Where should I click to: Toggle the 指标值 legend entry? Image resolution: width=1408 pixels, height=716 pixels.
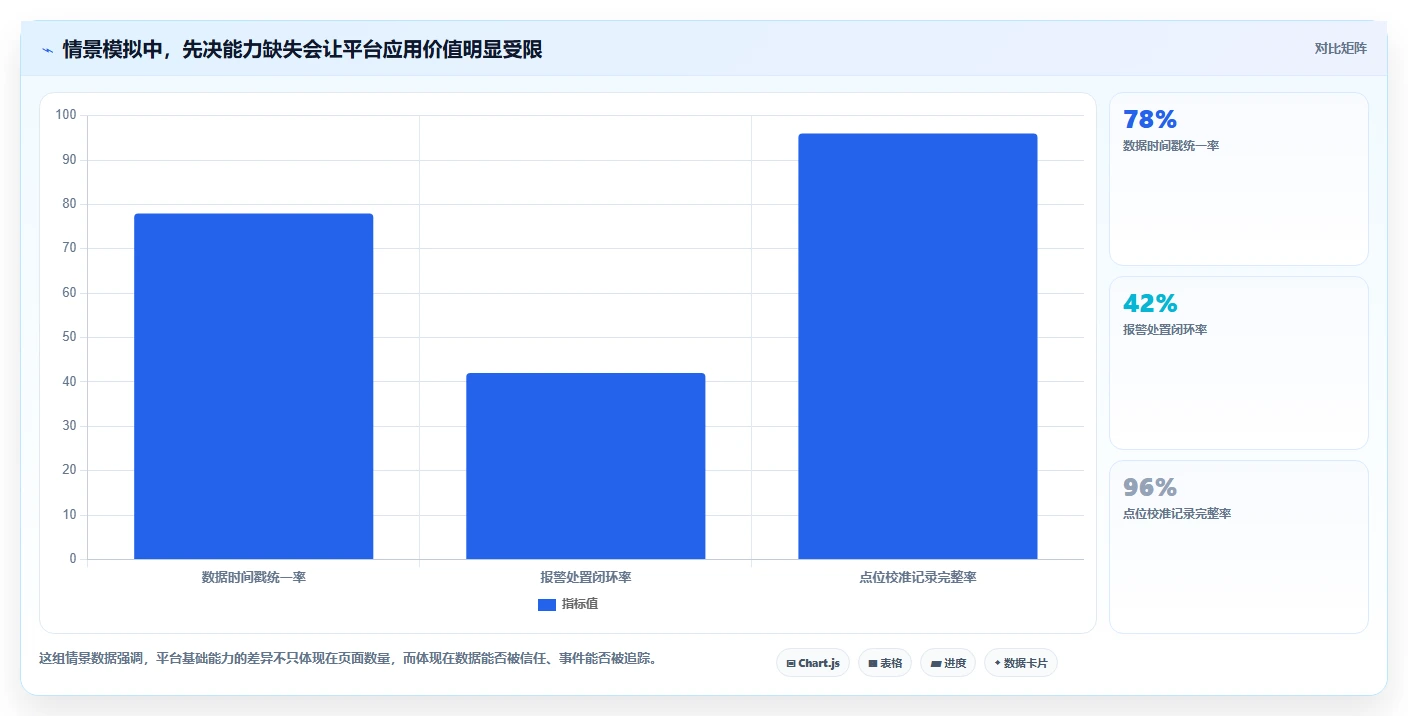coord(568,604)
